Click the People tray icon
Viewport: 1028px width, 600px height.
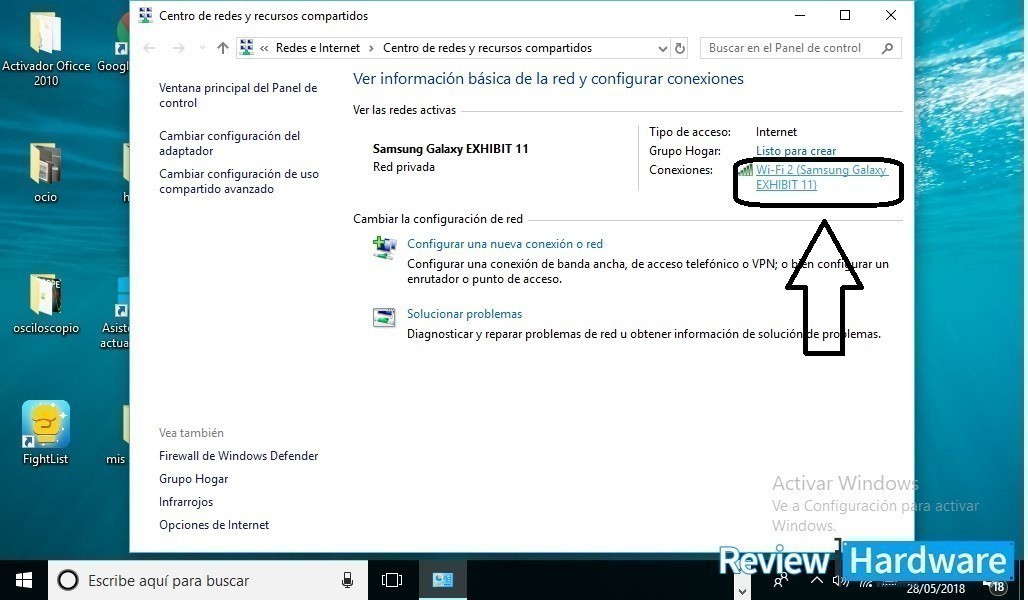tap(781, 580)
